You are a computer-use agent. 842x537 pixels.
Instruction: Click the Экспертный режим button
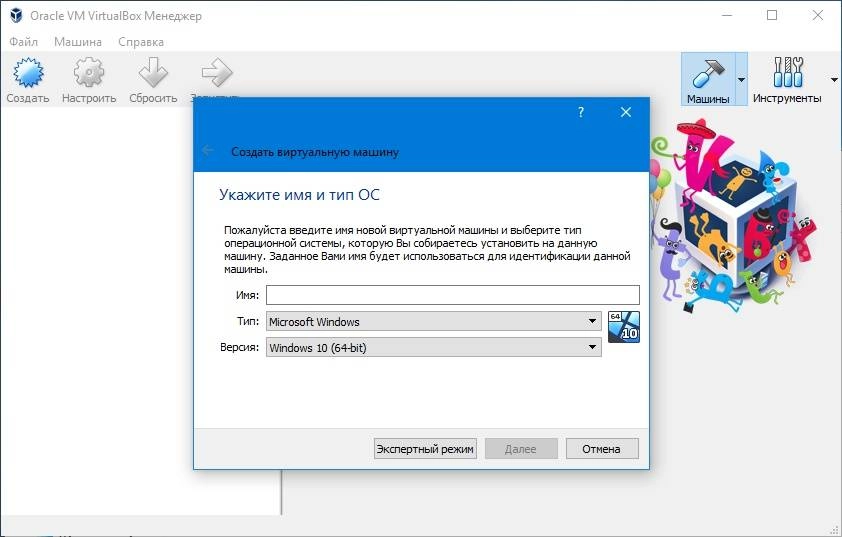(425, 448)
